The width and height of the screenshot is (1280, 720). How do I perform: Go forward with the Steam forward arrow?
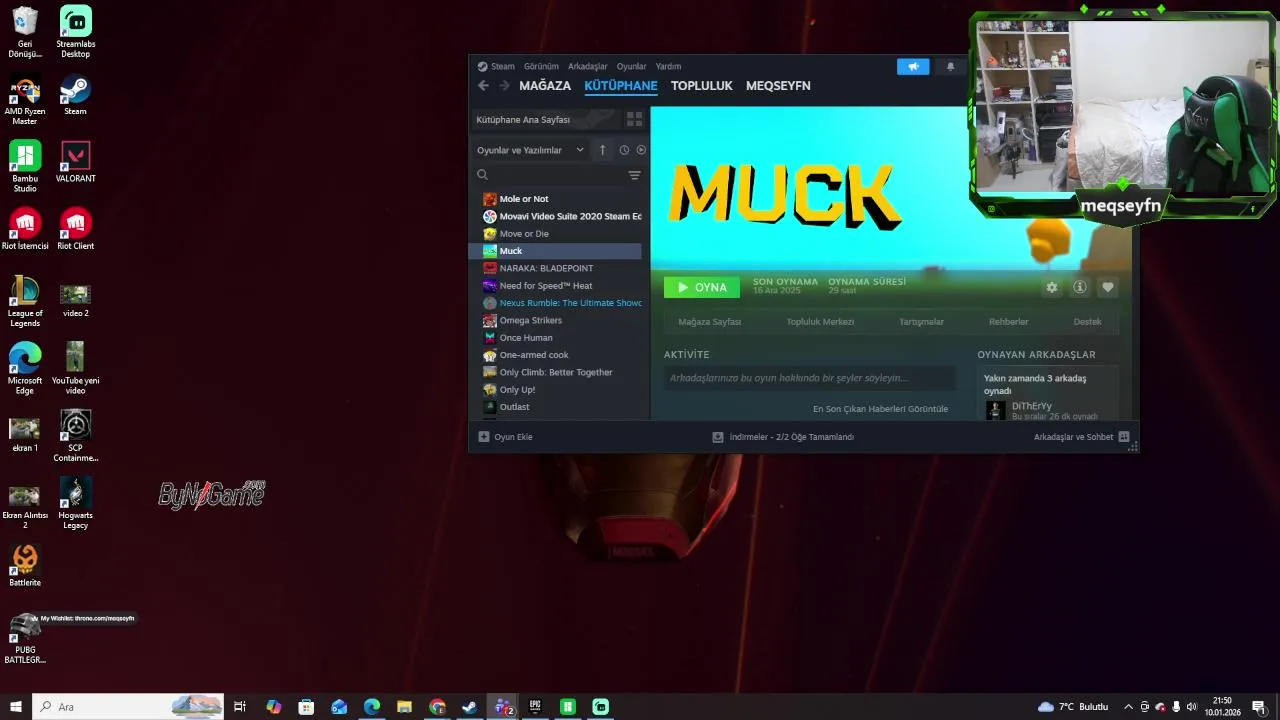pyautogui.click(x=504, y=86)
